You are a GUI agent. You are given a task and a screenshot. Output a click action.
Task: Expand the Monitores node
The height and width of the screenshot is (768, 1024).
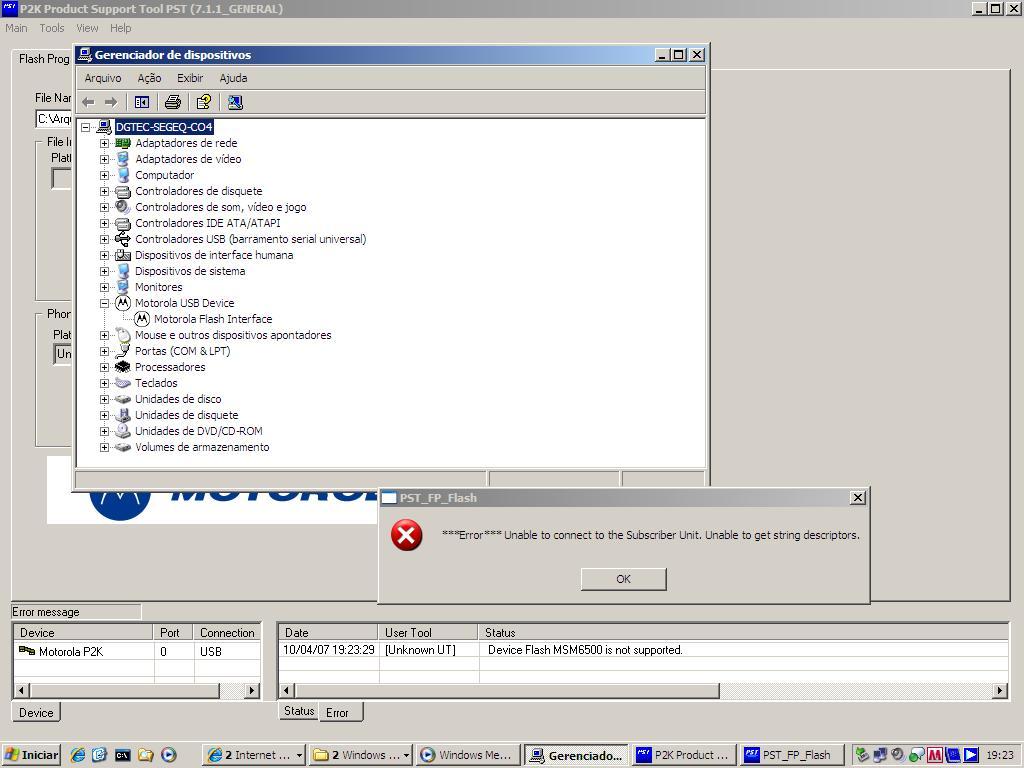point(104,287)
